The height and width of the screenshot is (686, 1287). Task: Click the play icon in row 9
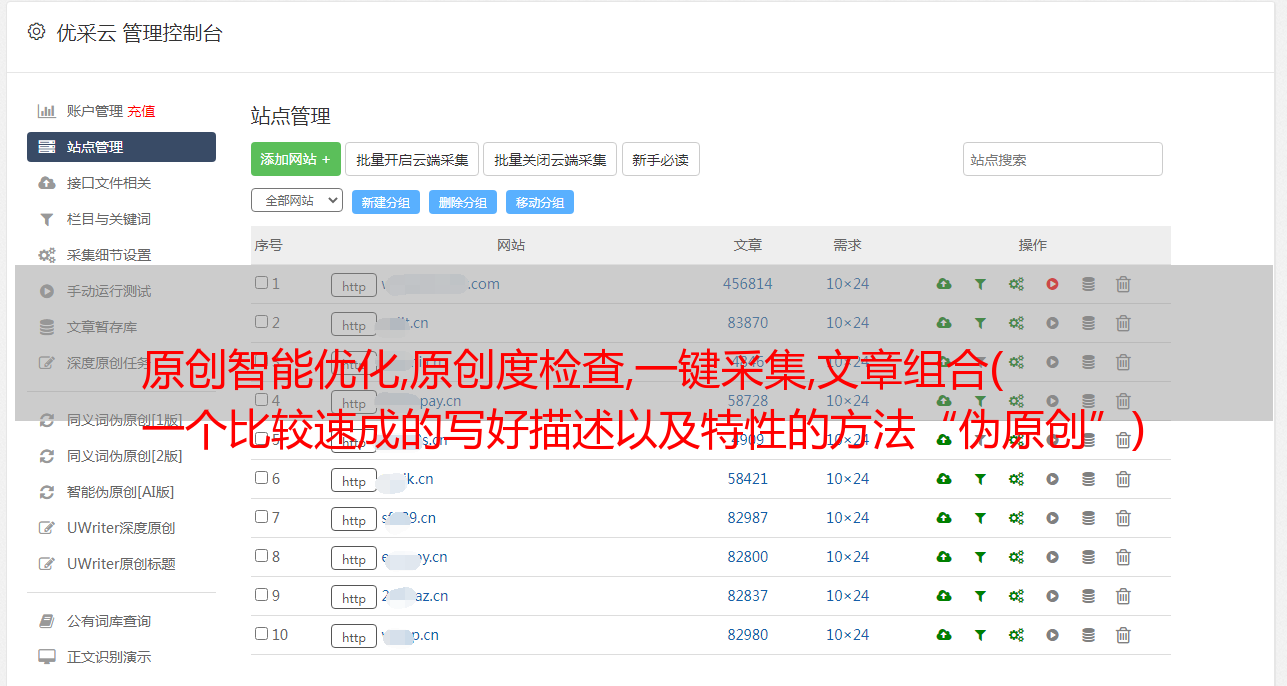point(1052,596)
